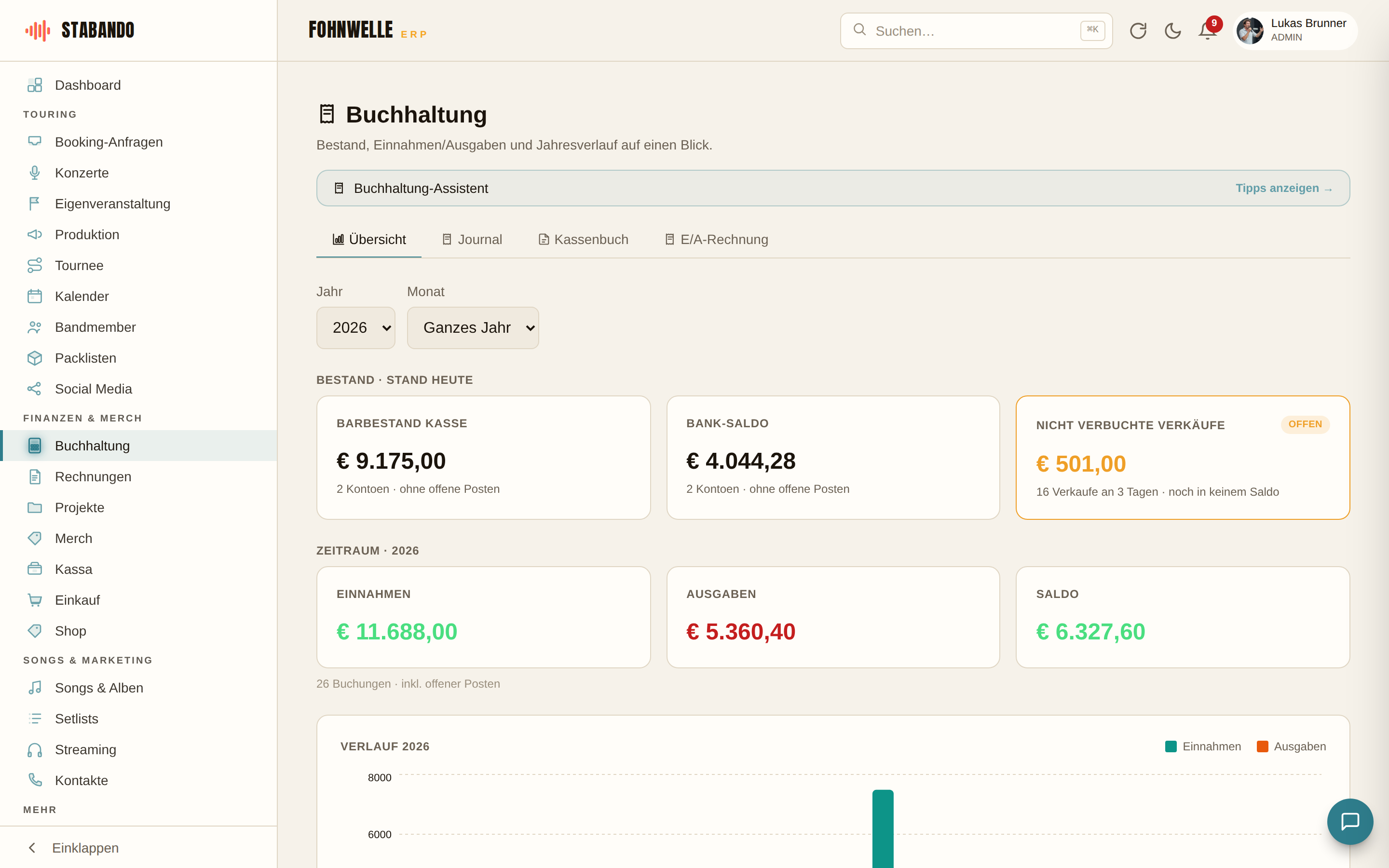Viewport: 1389px width, 868px height.
Task: Open Setlists in sidebar
Action: (x=138, y=719)
